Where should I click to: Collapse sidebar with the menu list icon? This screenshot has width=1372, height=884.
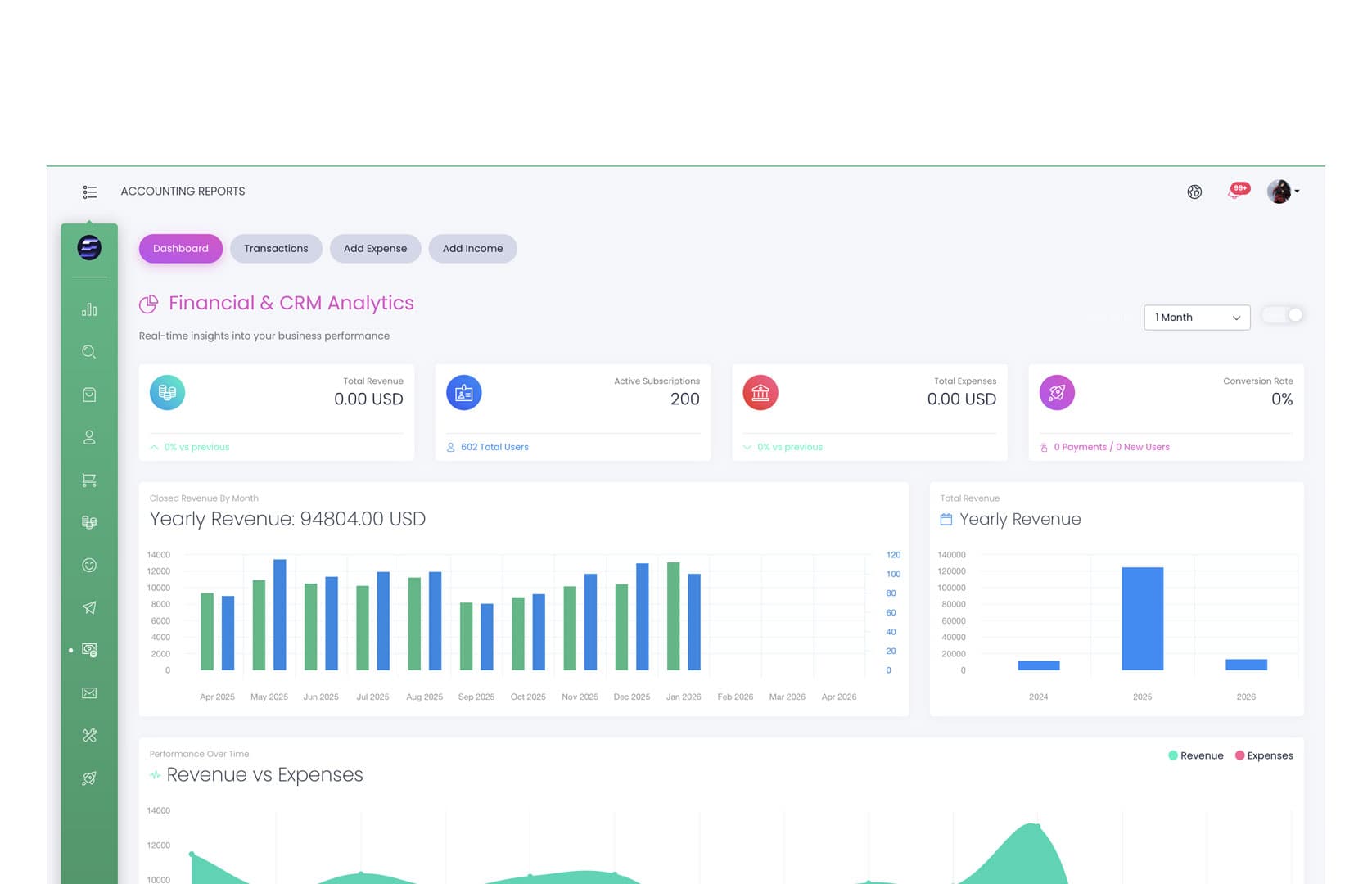click(90, 192)
